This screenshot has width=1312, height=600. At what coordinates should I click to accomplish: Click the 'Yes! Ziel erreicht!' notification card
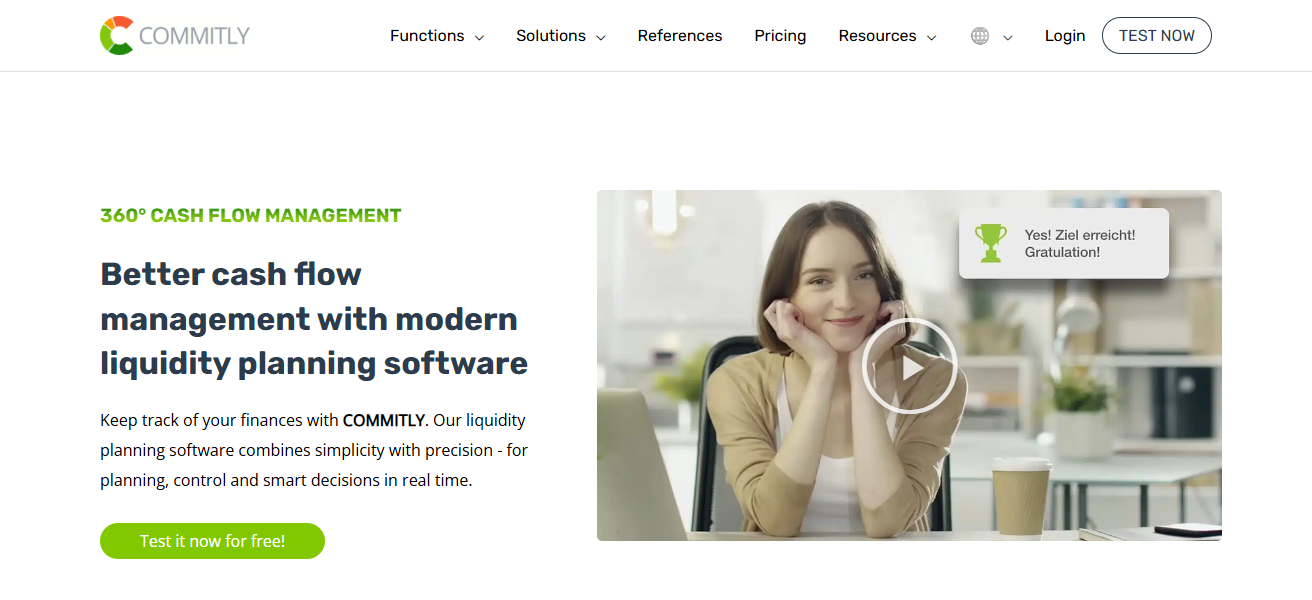coord(1064,243)
